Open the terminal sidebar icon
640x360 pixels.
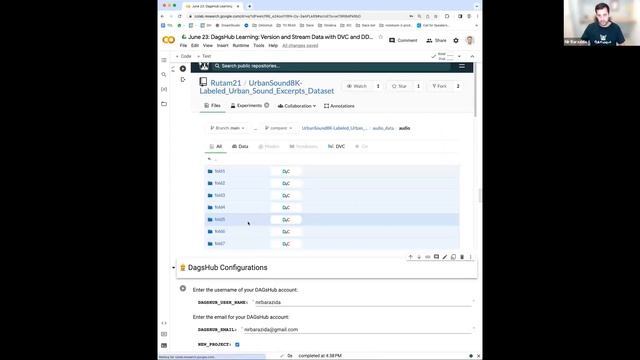pos(164,345)
